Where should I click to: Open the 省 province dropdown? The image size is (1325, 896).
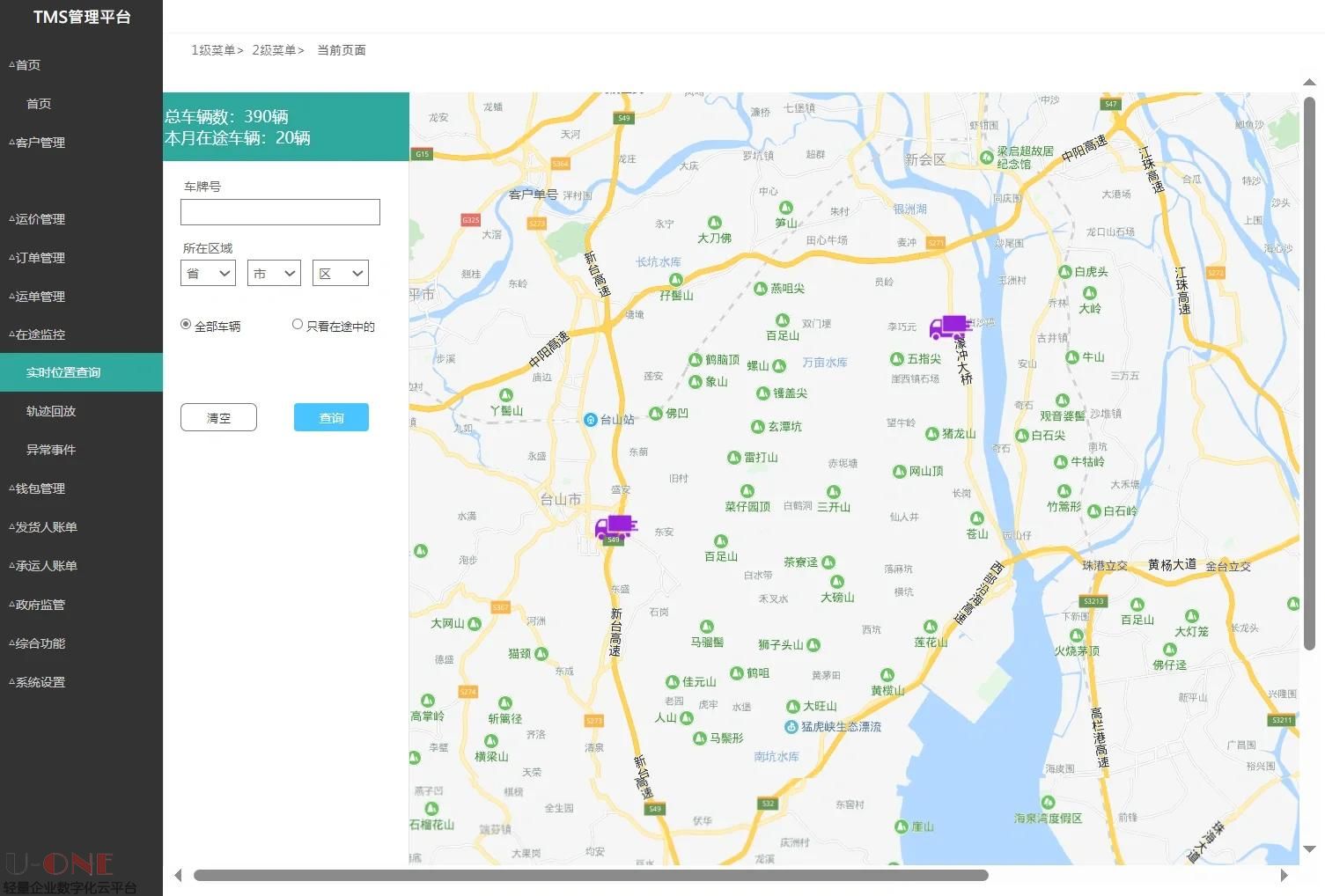pyautogui.click(x=209, y=273)
